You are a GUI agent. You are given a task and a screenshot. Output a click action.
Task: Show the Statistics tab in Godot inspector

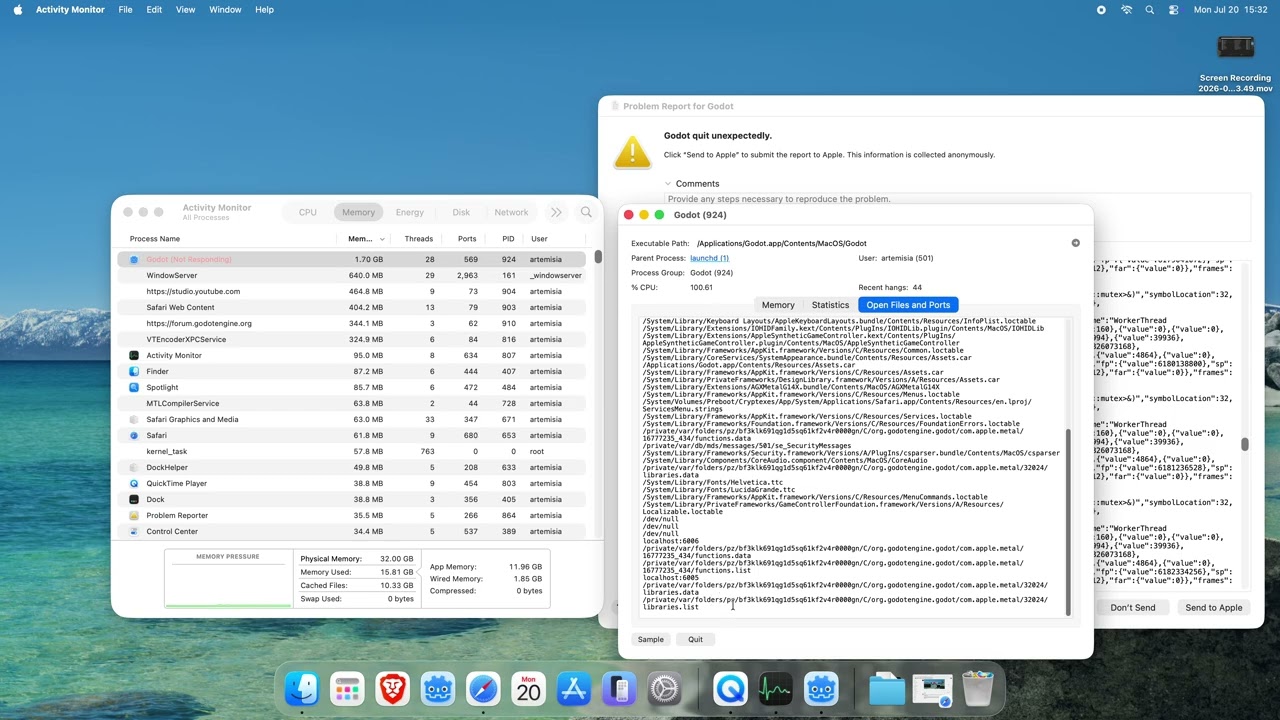(x=830, y=305)
